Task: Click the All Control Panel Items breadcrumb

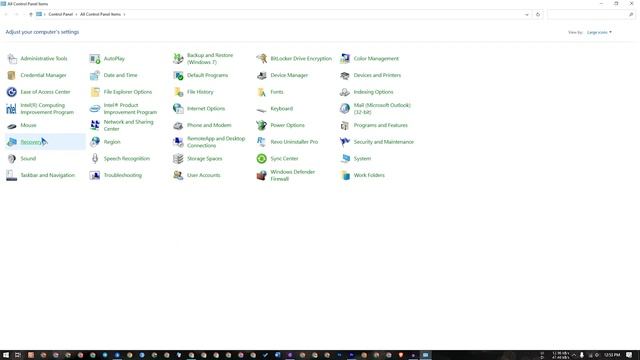Action: [x=100, y=14]
